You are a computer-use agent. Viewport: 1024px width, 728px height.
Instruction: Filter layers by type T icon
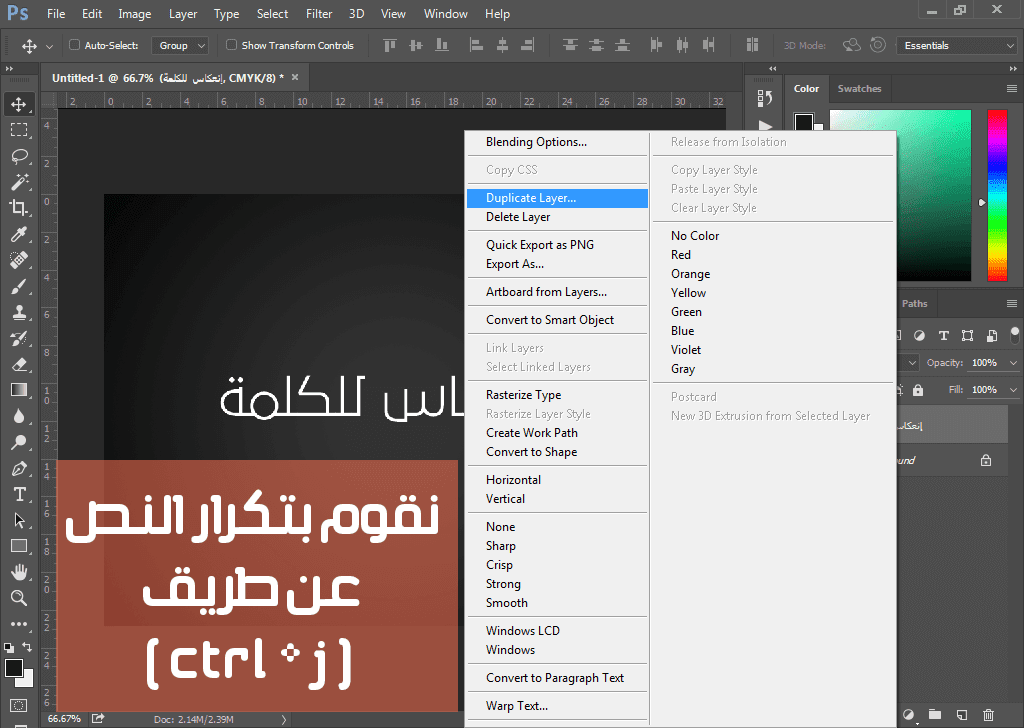(x=943, y=336)
